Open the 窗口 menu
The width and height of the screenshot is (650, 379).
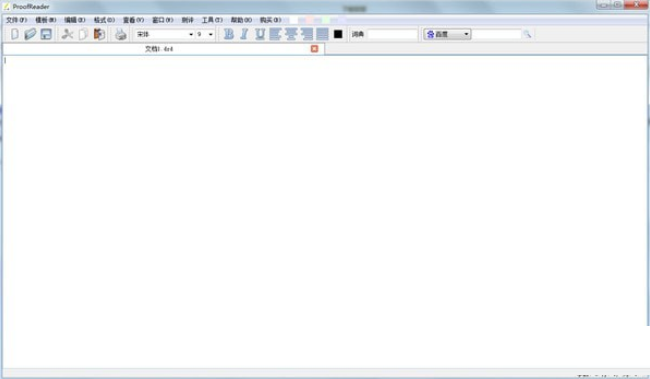point(162,20)
